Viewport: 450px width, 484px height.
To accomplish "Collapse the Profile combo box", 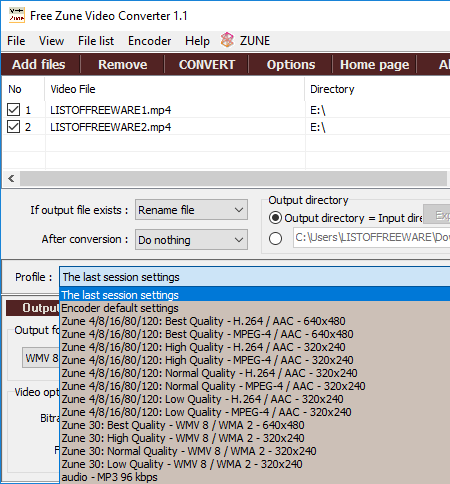I will tap(255, 277).
